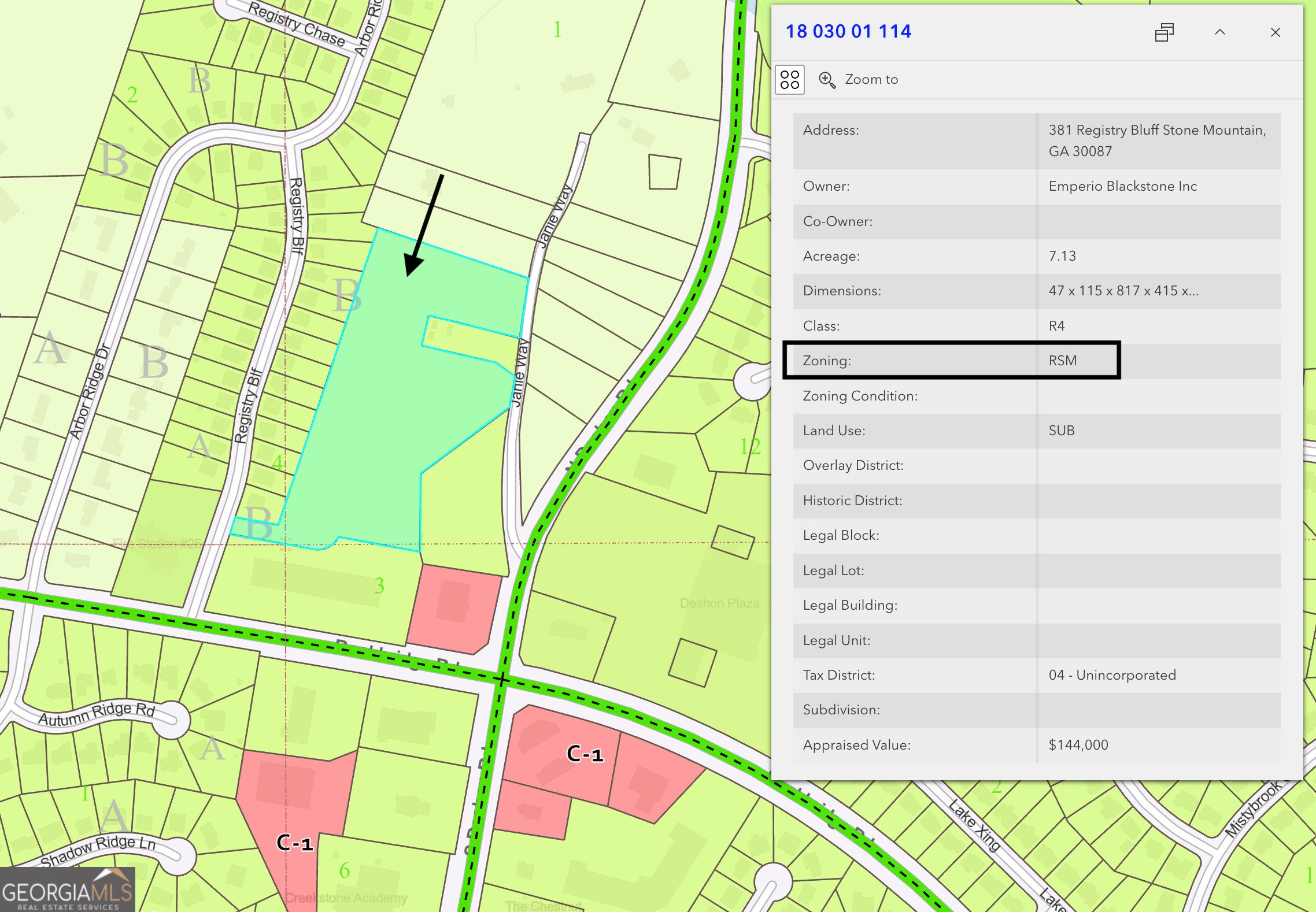Click the Zoom to text button
Viewport: 1316px width, 912px height.
(871, 80)
